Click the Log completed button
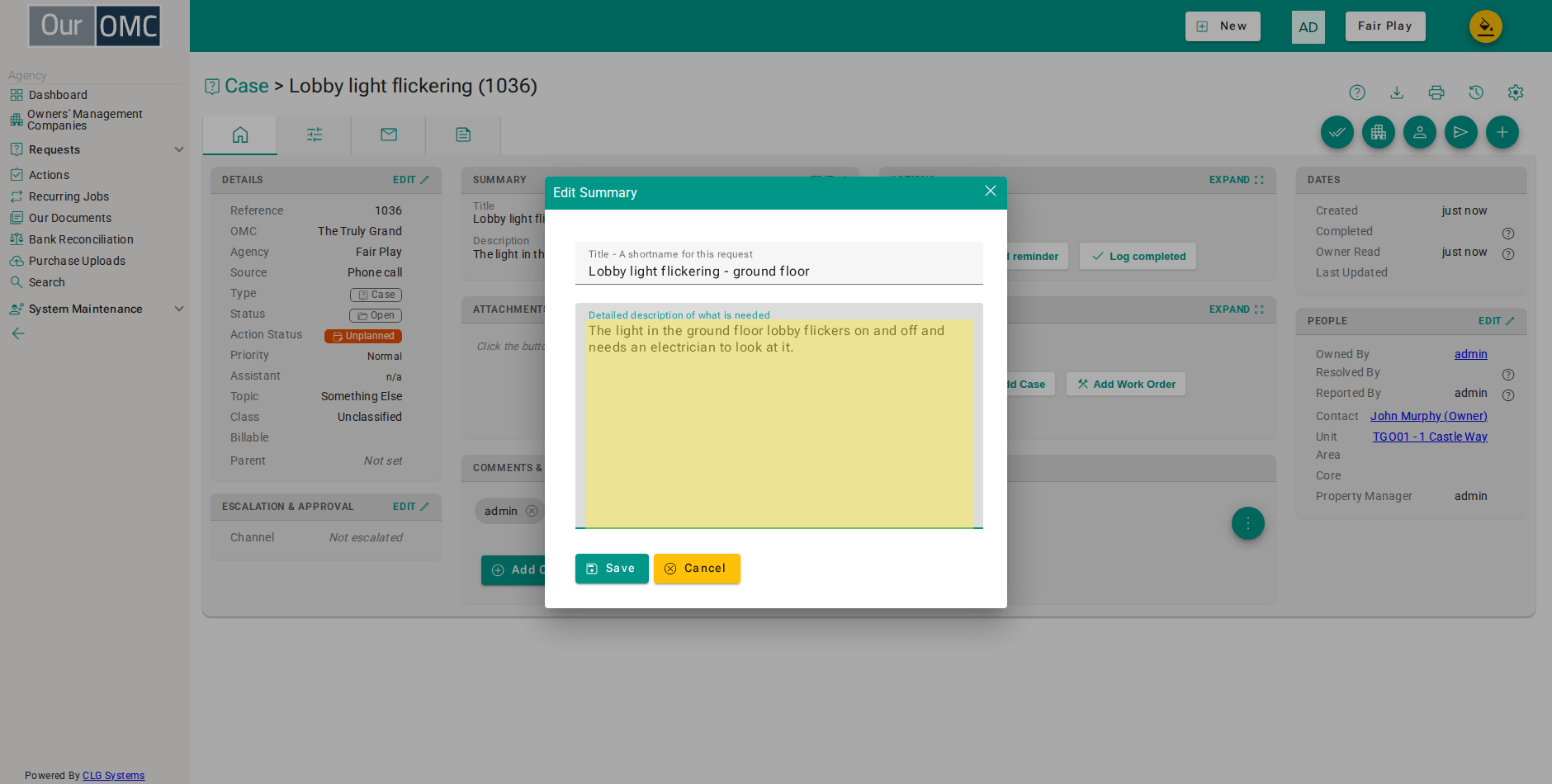 pos(1138,256)
